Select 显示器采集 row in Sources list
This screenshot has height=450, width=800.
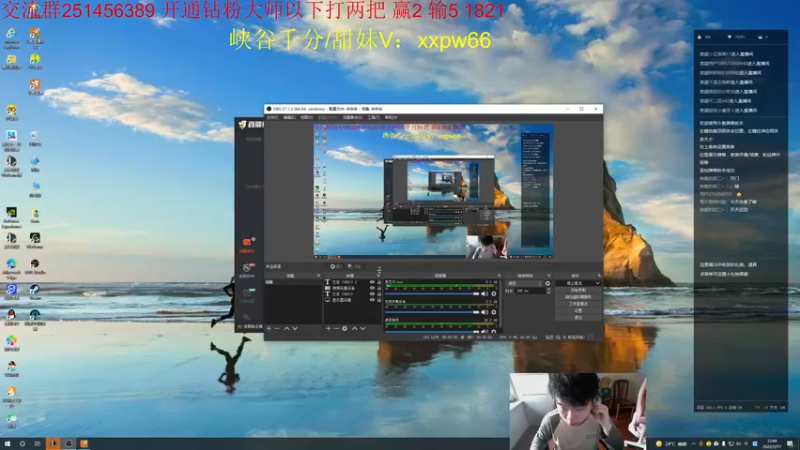pyautogui.click(x=353, y=300)
